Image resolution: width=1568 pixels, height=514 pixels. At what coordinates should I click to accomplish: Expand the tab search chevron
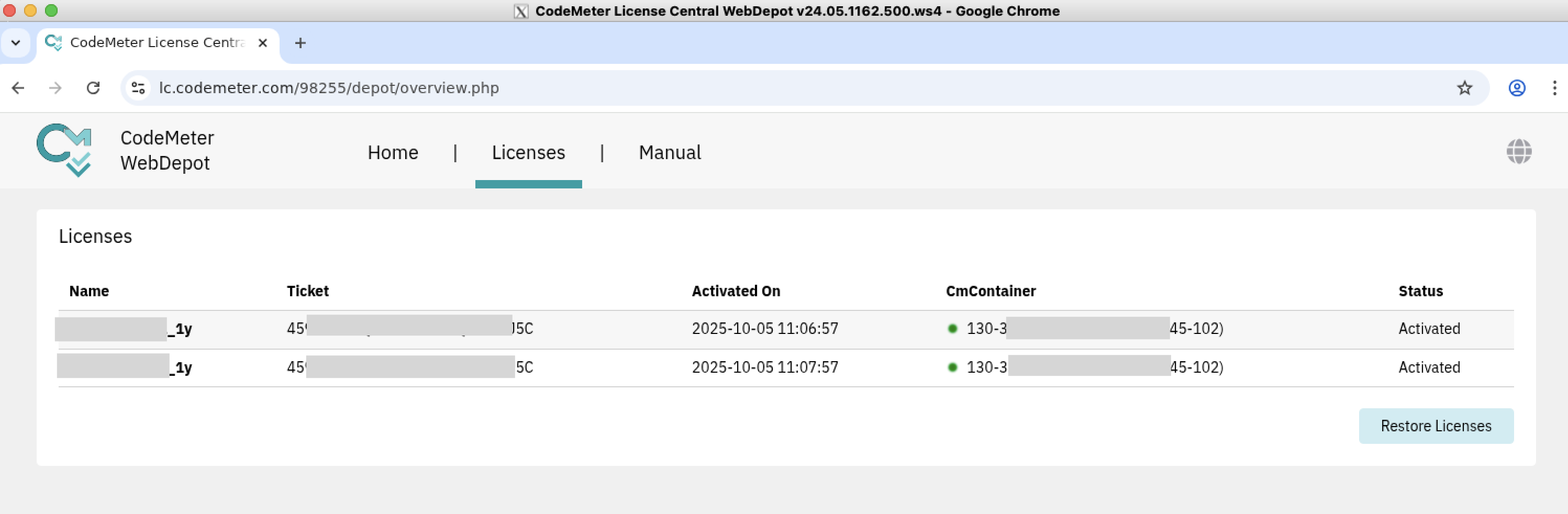click(16, 42)
